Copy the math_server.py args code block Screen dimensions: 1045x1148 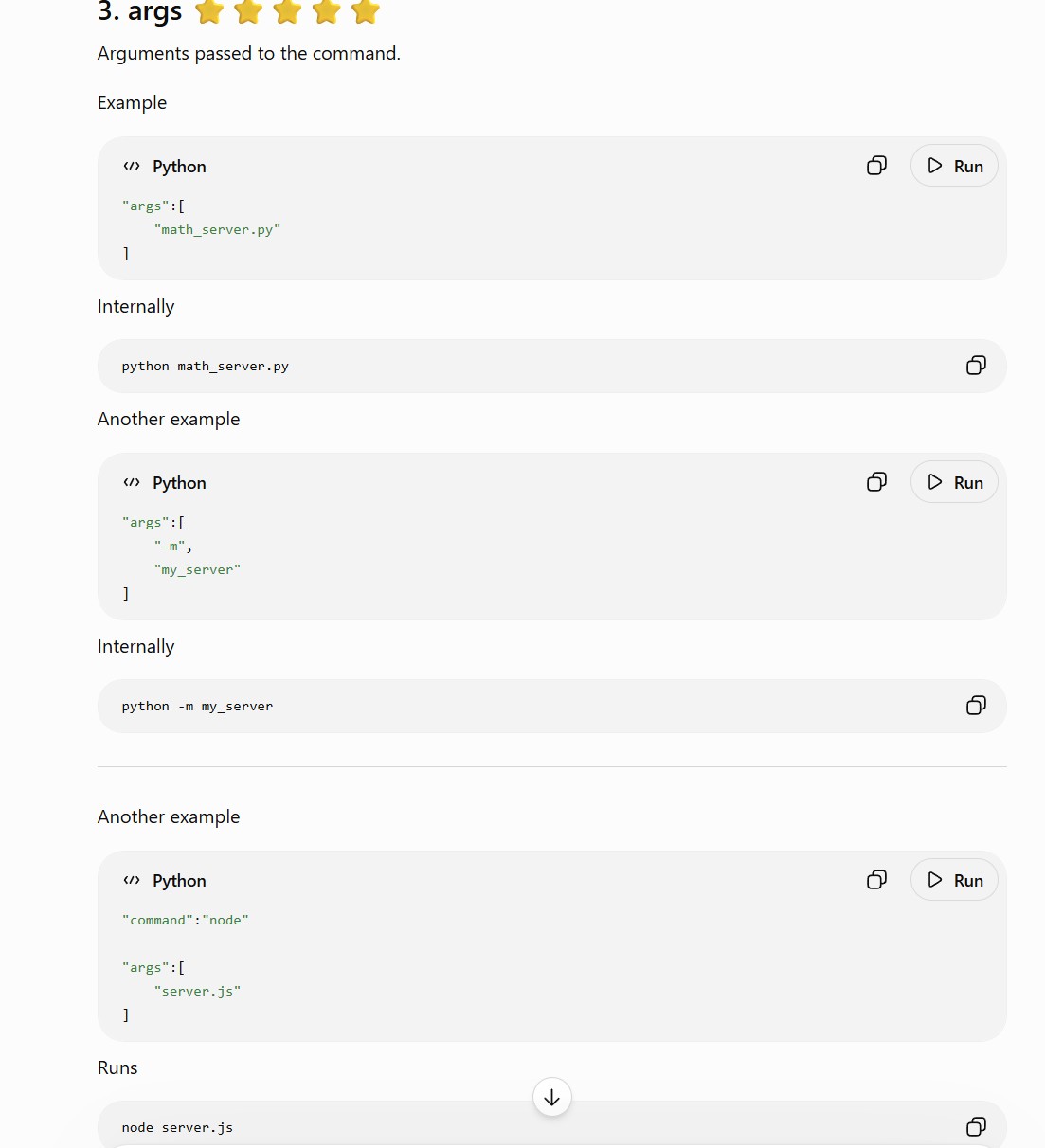pyautogui.click(x=877, y=166)
